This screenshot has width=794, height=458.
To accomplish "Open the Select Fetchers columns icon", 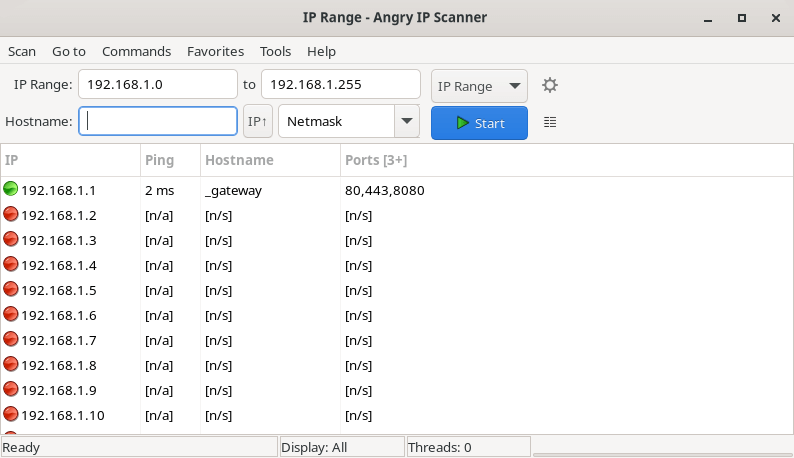I will click(x=549, y=122).
